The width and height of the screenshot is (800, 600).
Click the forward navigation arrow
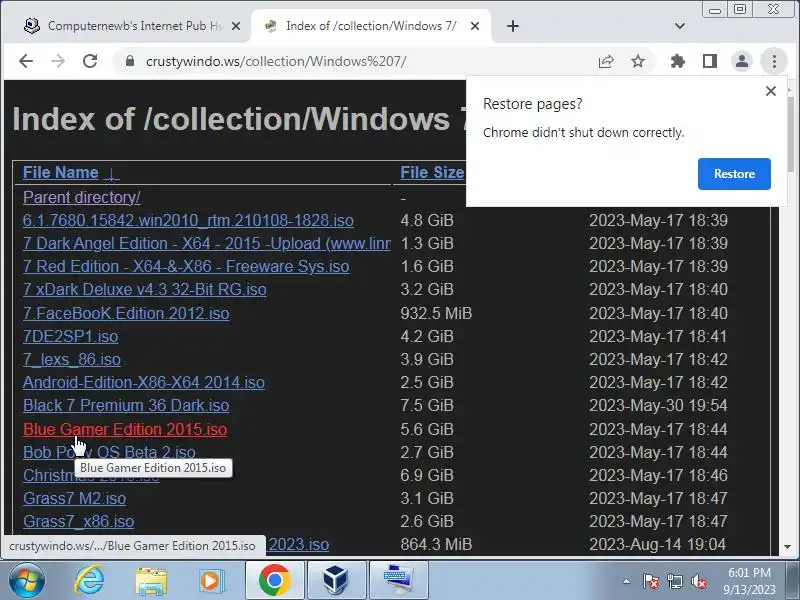pos(58,61)
